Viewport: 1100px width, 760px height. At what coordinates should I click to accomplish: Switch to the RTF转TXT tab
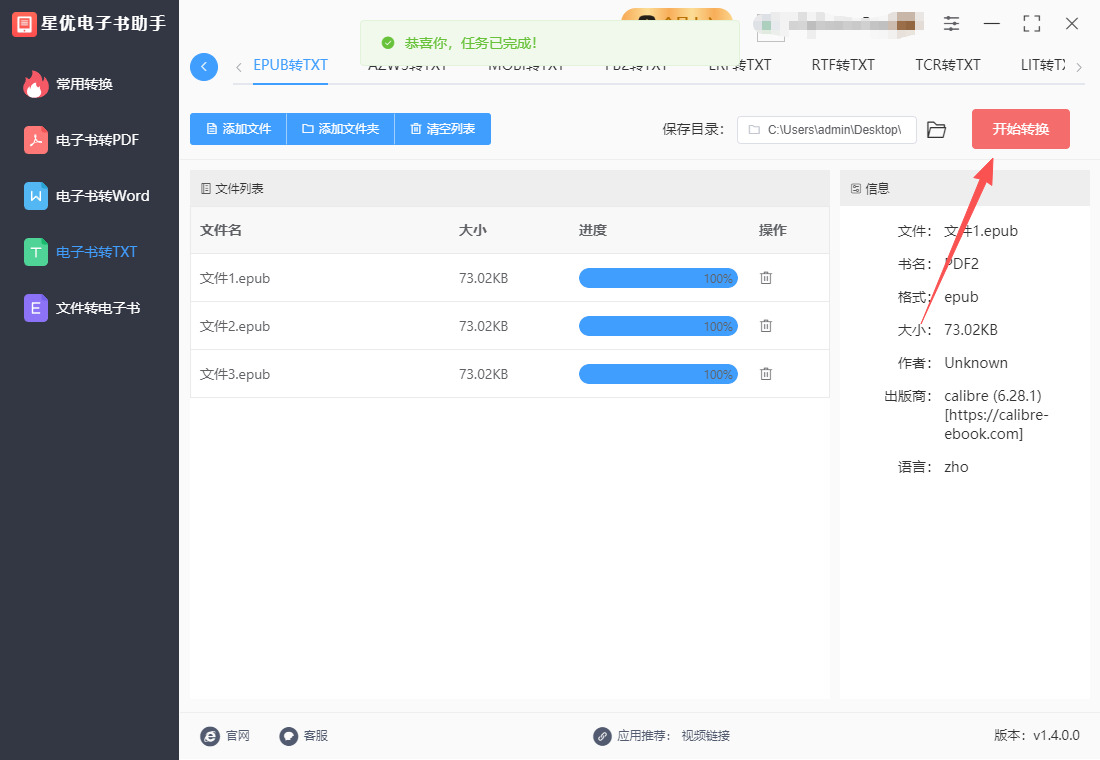tap(843, 65)
